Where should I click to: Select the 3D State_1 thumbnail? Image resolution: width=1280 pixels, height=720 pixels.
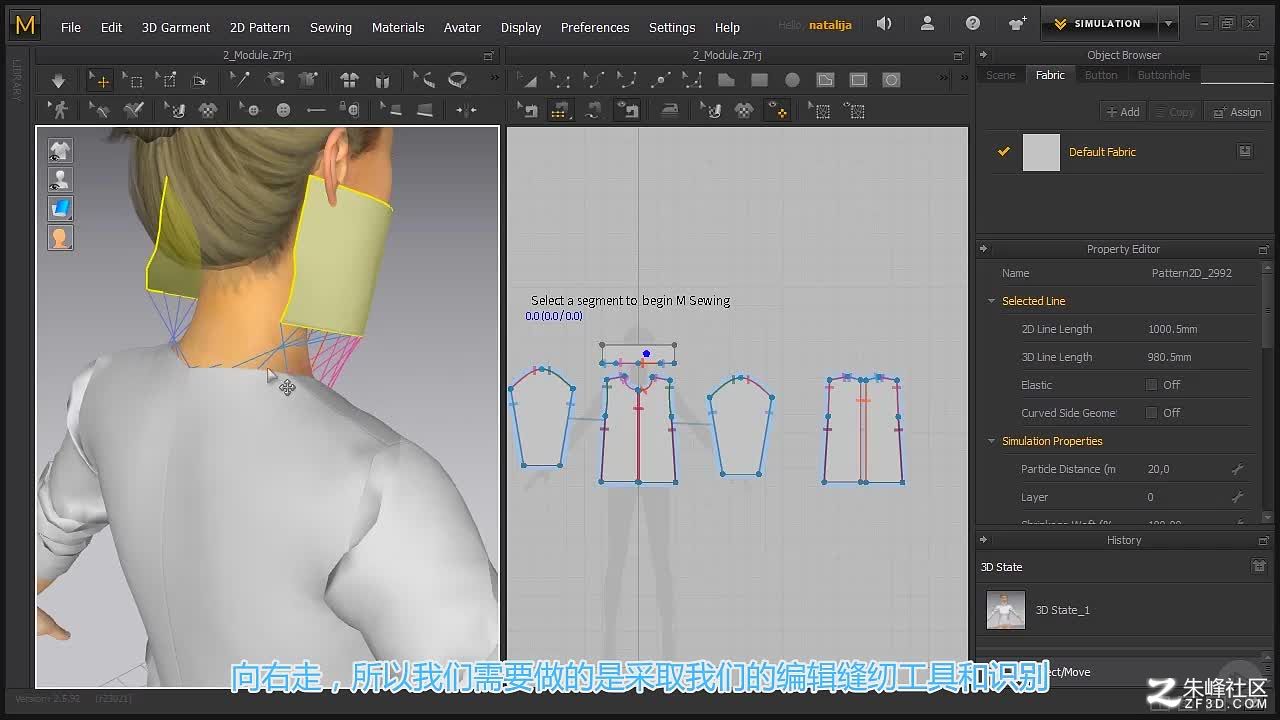pos(1006,610)
